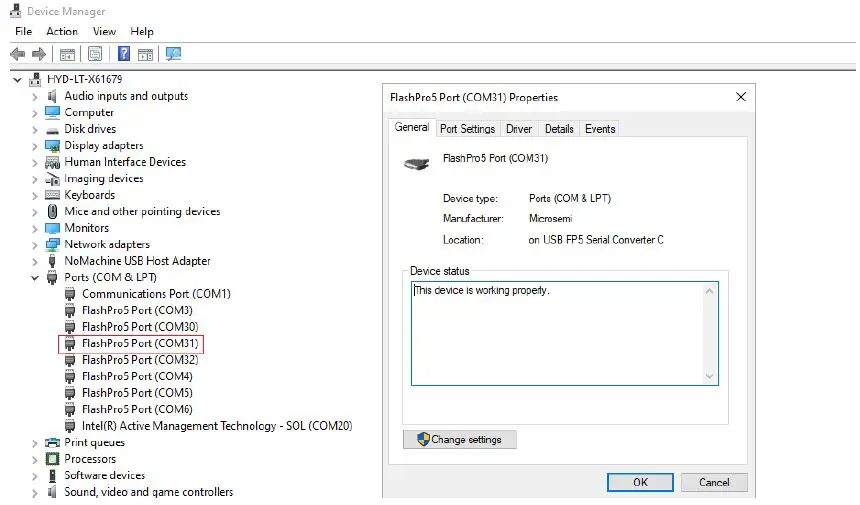Switch to the Events tab
The height and width of the screenshot is (505, 860).
(600, 129)
